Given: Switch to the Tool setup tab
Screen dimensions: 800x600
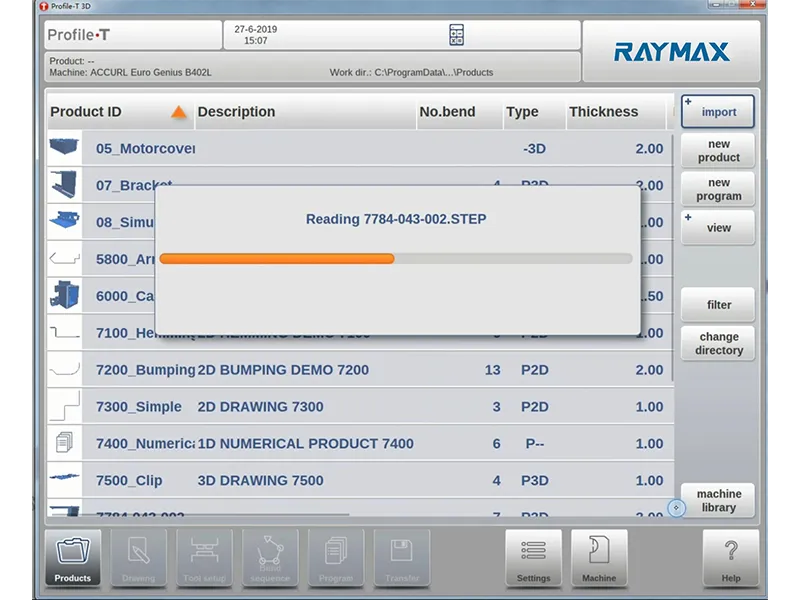Looking at the screenshot, I should pos(204,558).
